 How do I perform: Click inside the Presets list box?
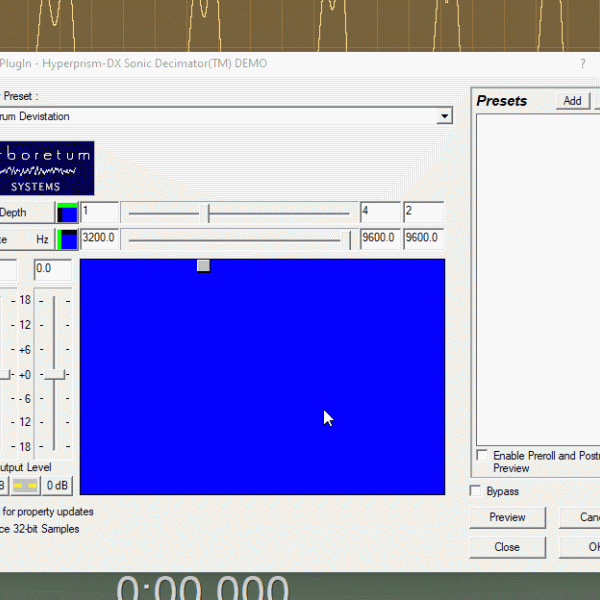[538, 279]
